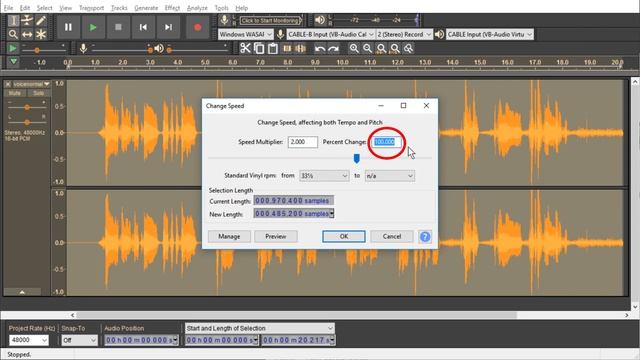Click the horizontal scrollbar below tracks

pyautogui.click(x=297, y=315)
